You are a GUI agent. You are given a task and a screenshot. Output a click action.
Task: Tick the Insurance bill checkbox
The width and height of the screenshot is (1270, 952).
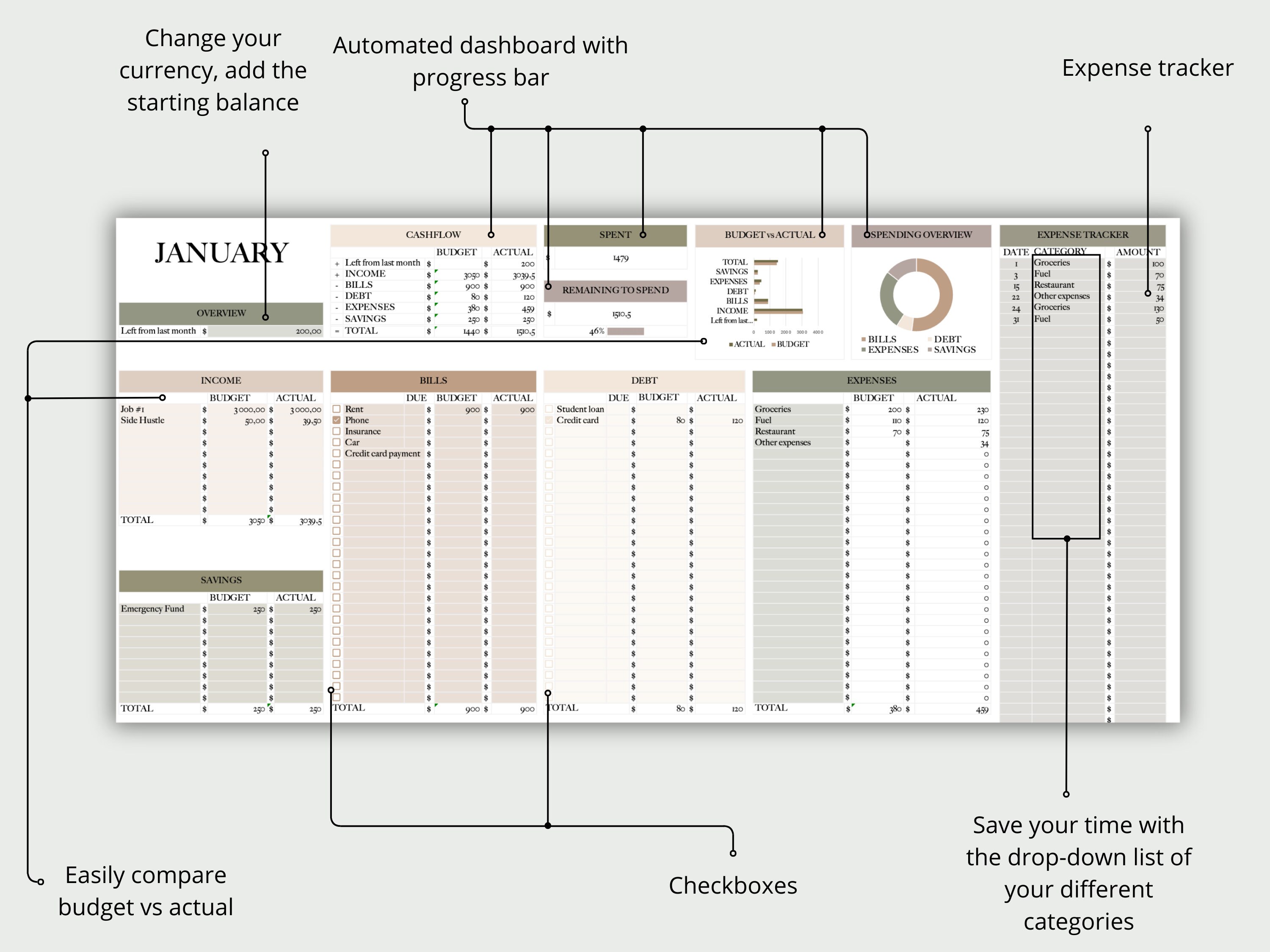(337, 432)
